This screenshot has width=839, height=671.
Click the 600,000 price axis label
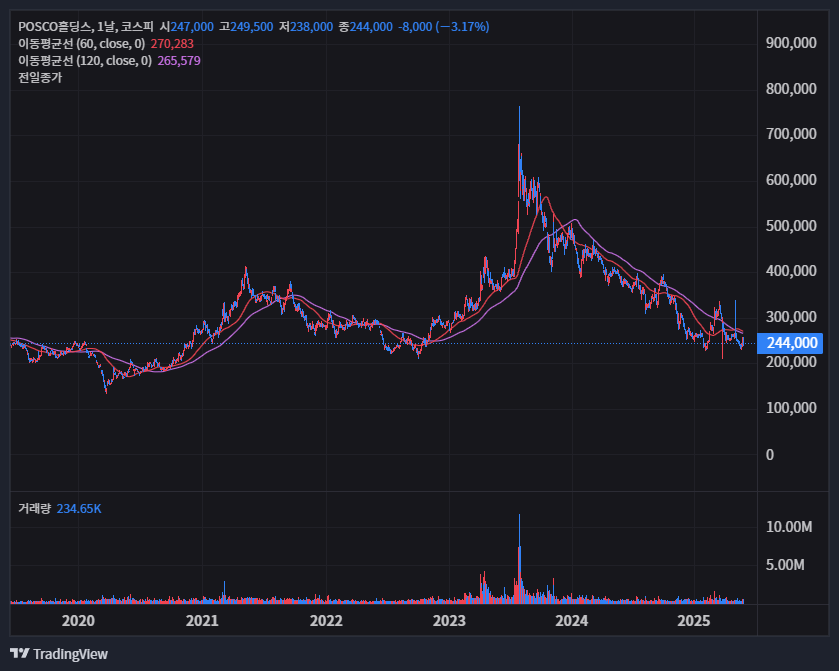[x=791, y=180]
